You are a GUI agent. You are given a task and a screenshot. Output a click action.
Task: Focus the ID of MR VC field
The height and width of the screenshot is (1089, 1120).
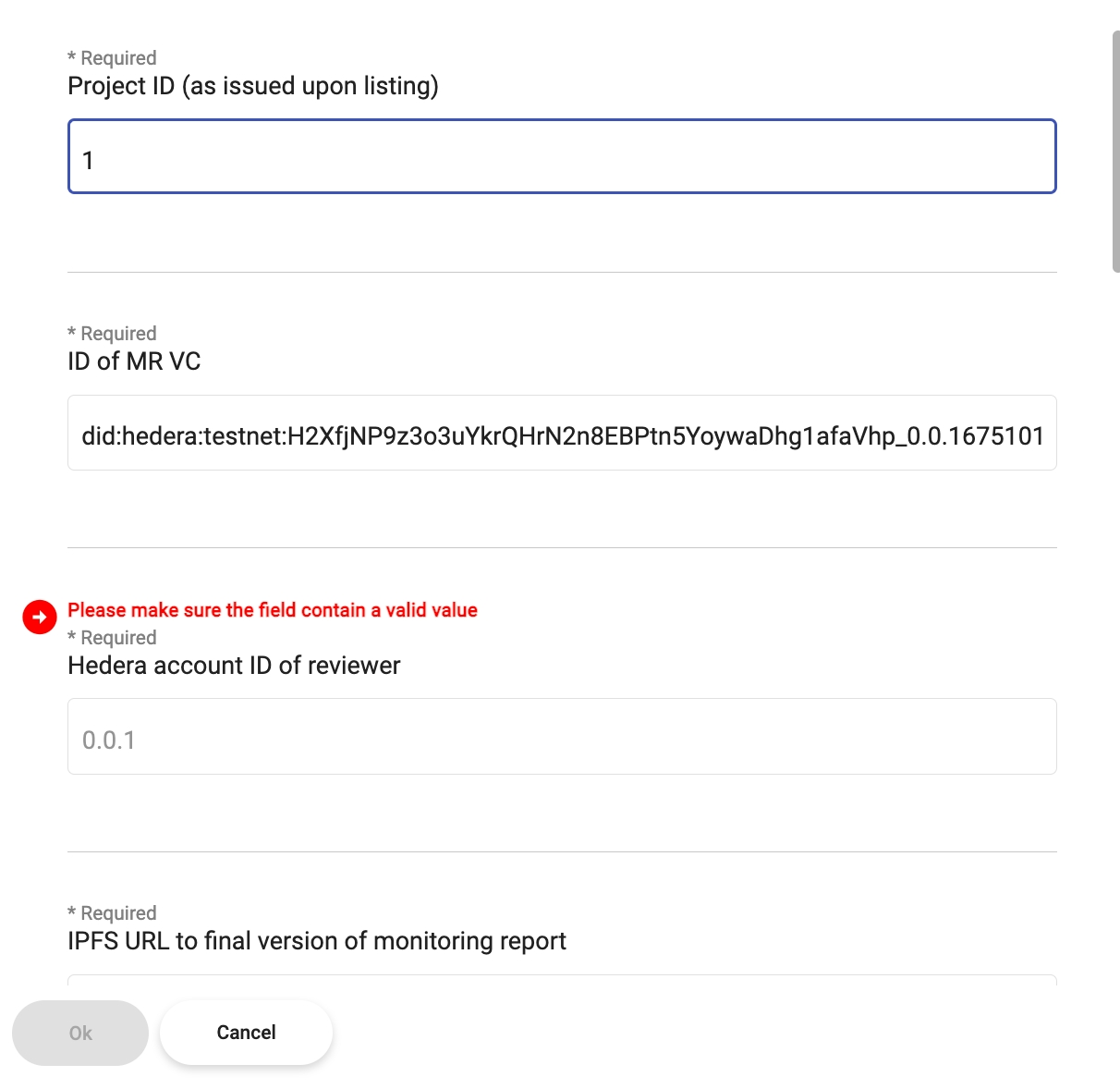pos(561,434)
